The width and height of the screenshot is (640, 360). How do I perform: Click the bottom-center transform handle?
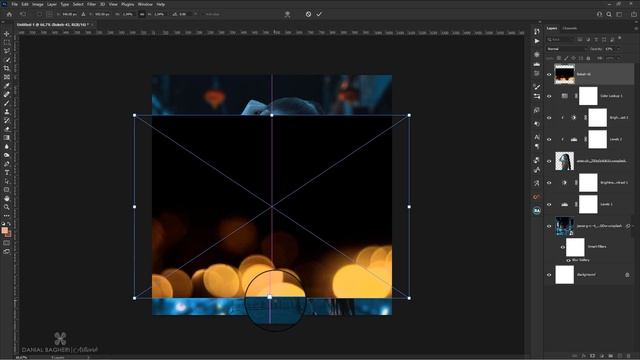270,298
